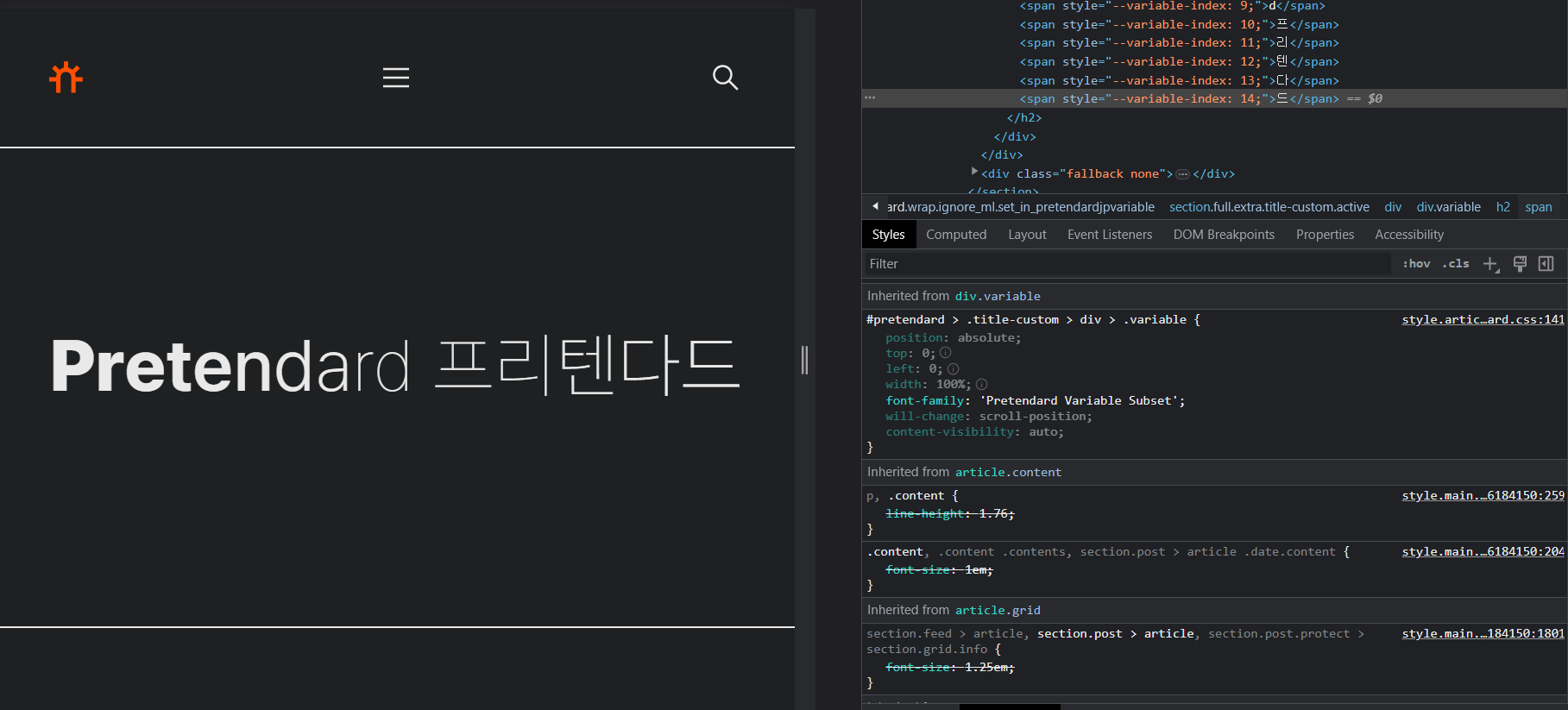Switch to the Styles tab
The image size is (1568, 710).
(x=888, y=235)
